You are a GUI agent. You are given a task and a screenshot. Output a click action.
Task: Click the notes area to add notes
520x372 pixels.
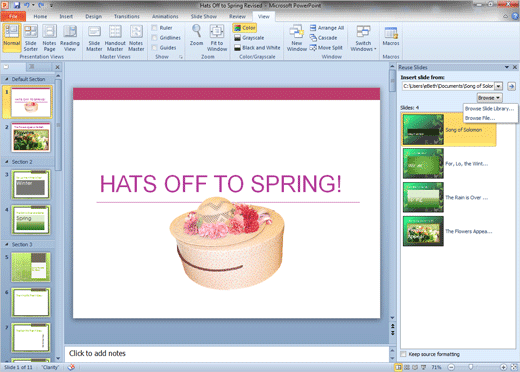click(227, 353)
